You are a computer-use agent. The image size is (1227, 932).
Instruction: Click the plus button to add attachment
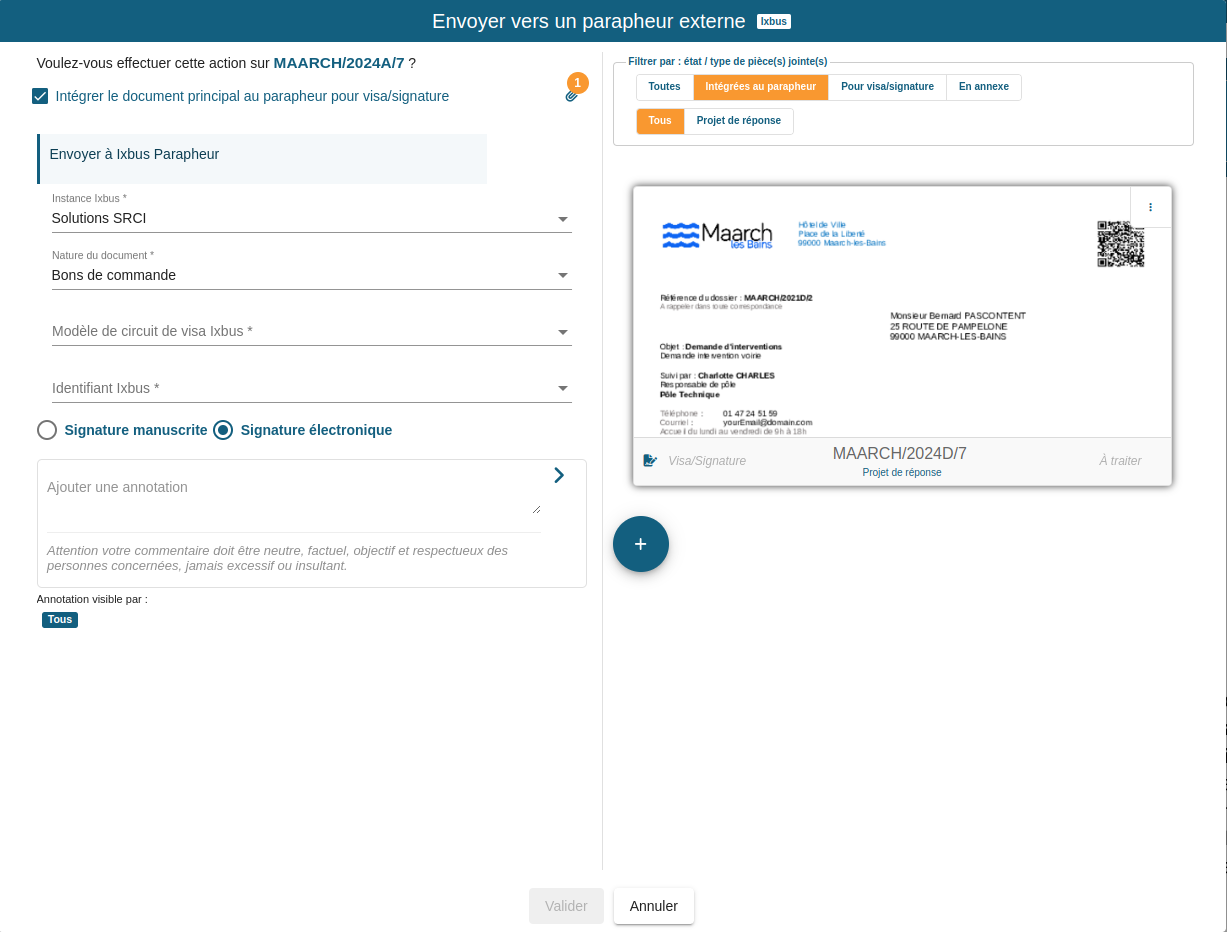click(640, 544)
